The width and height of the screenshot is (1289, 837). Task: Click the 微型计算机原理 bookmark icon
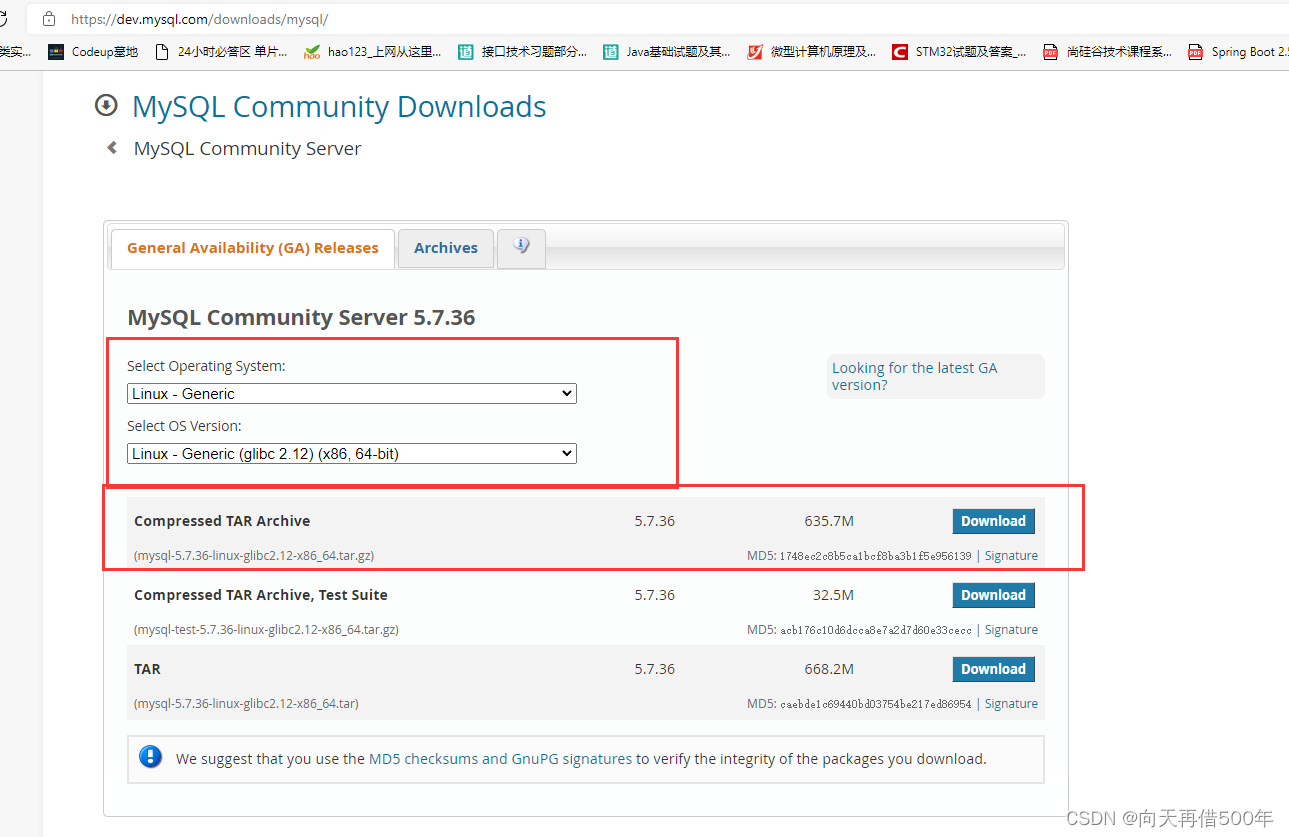755,52
